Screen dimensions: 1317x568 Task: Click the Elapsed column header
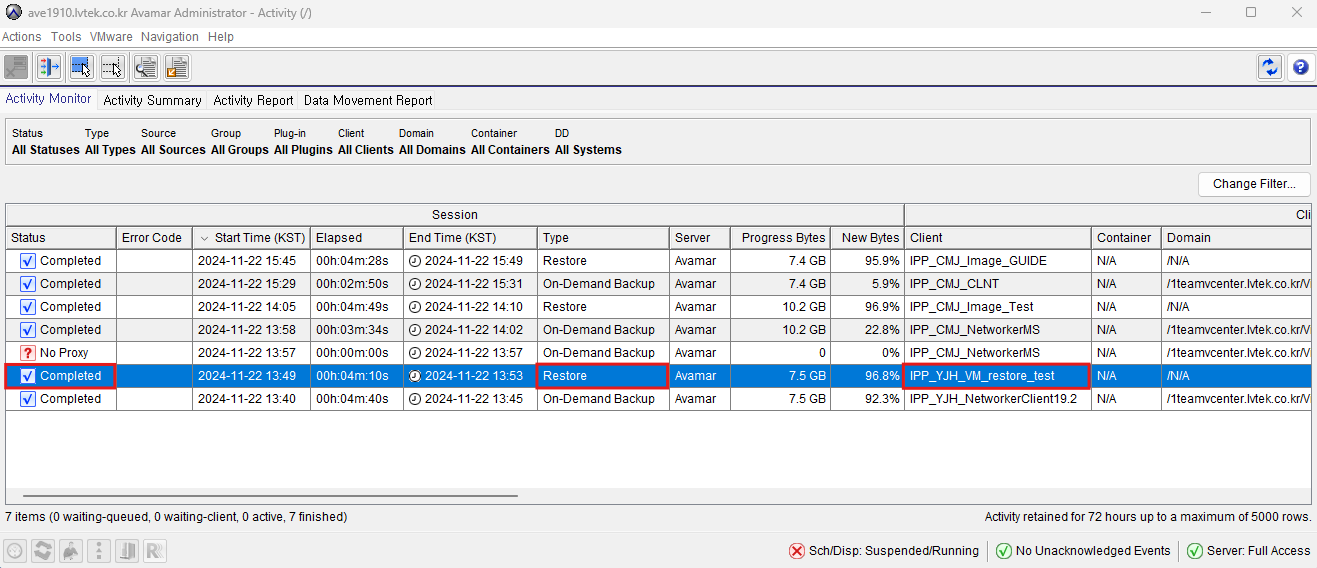click(357, 238)
